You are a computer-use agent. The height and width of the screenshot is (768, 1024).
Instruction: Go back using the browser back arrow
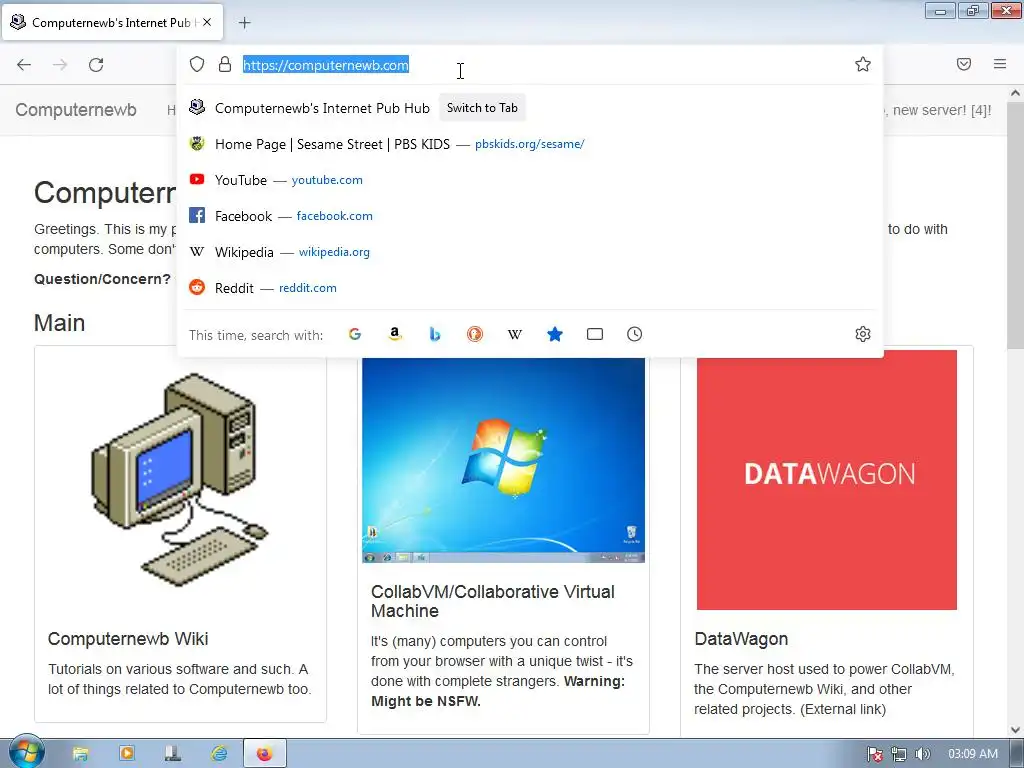click(24, 64)
